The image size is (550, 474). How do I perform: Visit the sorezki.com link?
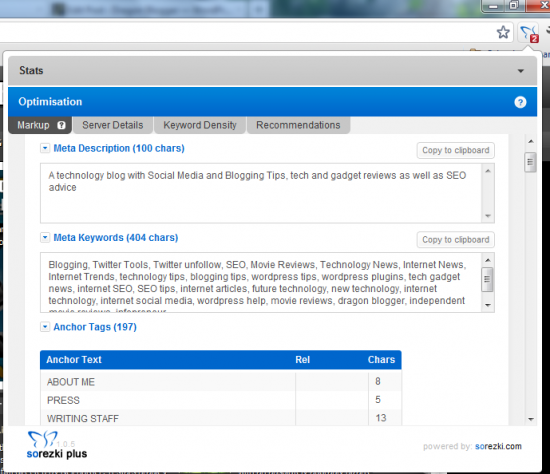[498, 446]
